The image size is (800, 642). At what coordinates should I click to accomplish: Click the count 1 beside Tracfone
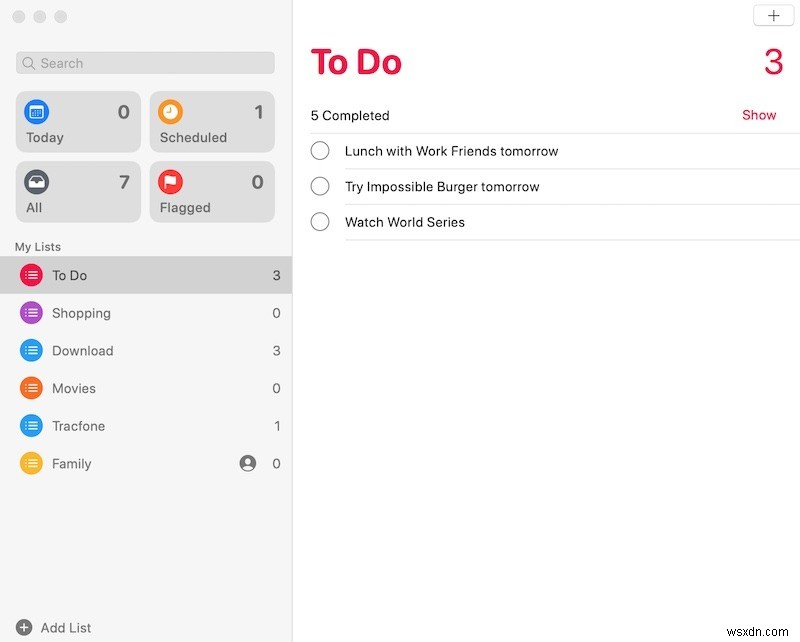(x=277, y=426)
